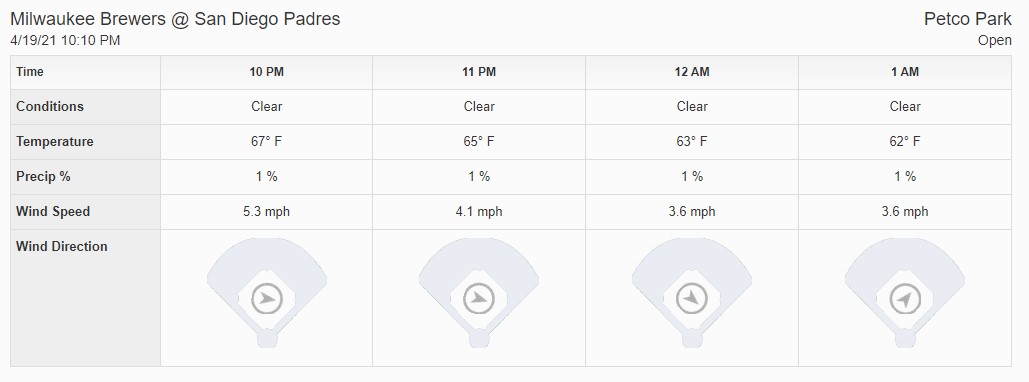Click the 62° F temperature cell
Viewport: 1029px width, 382px height.
click(x=905, y=142)
